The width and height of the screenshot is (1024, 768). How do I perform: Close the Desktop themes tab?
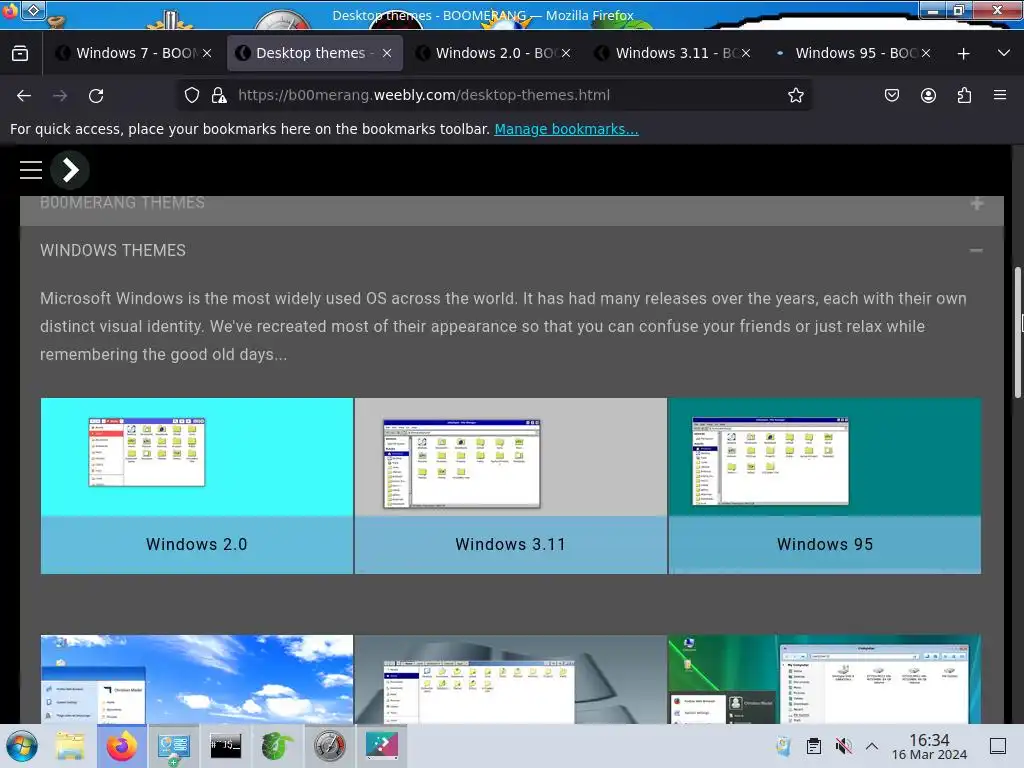coord(387,53)
